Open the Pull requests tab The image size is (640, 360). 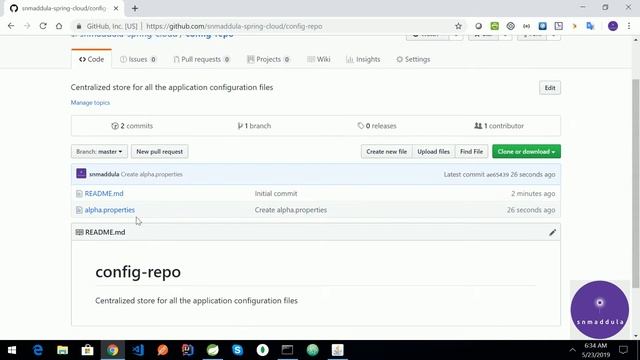click(202, 59)
